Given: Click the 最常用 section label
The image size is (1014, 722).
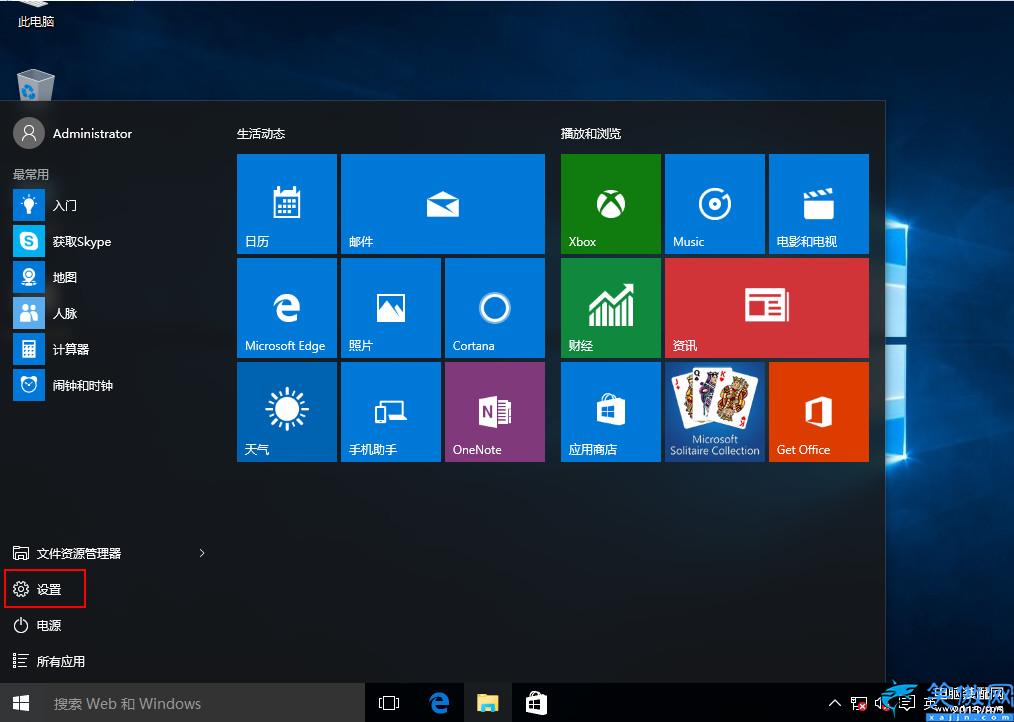Looking at the screenshot, I should pyautogui.click(x=30, y=174).
